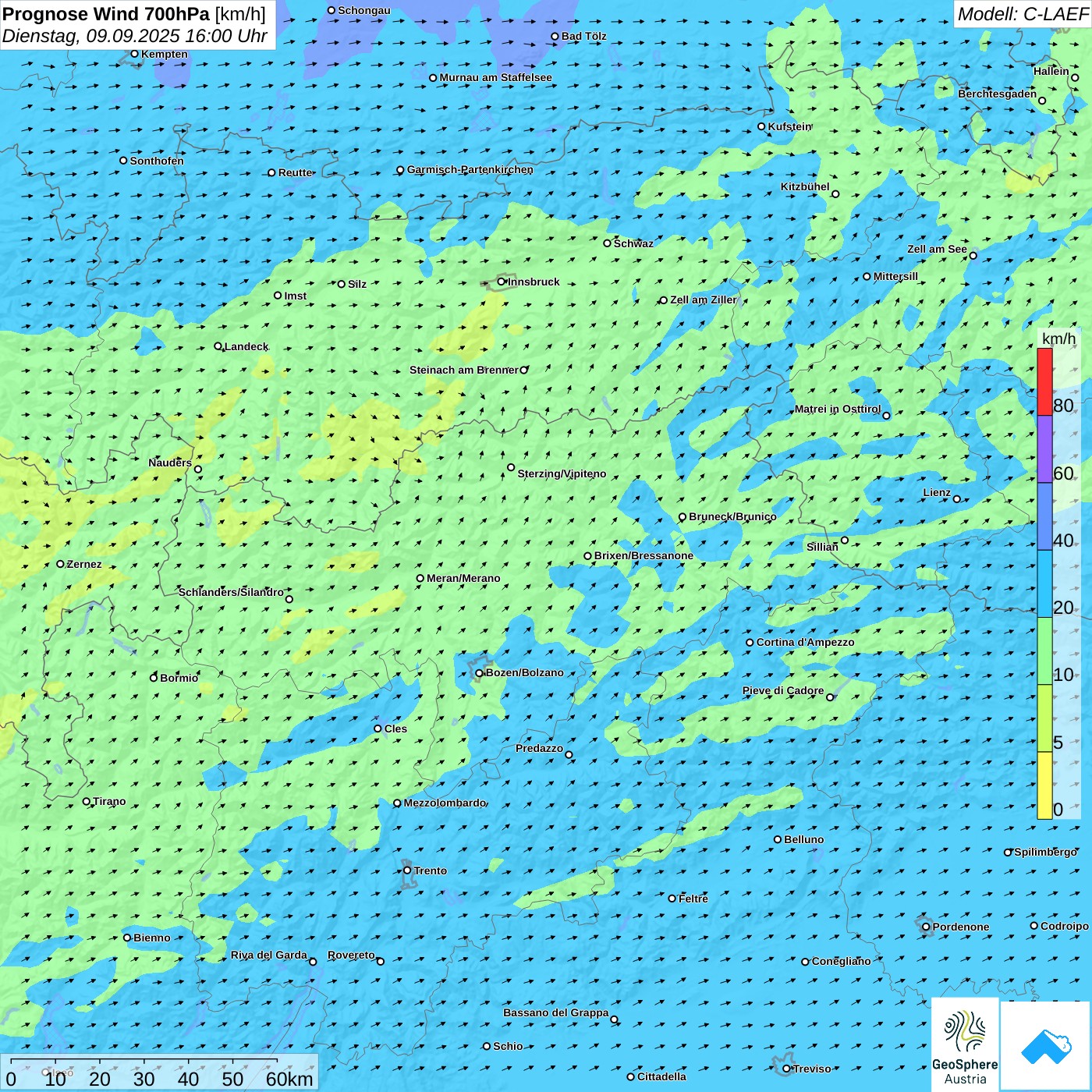Click the red legend color above 80
This screenshot has width=1092, height=1092.
(x=1044, y=381)
